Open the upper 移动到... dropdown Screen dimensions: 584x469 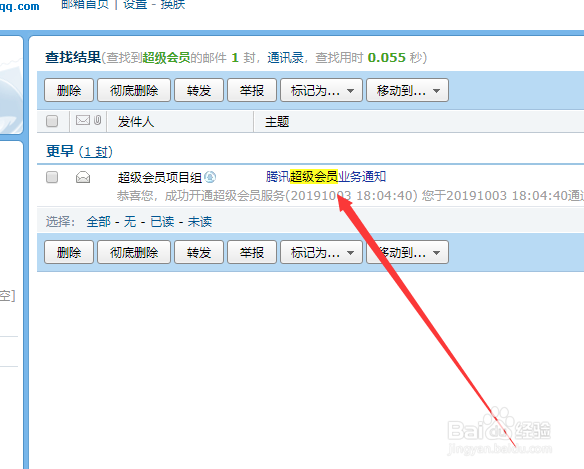[407, 90]
